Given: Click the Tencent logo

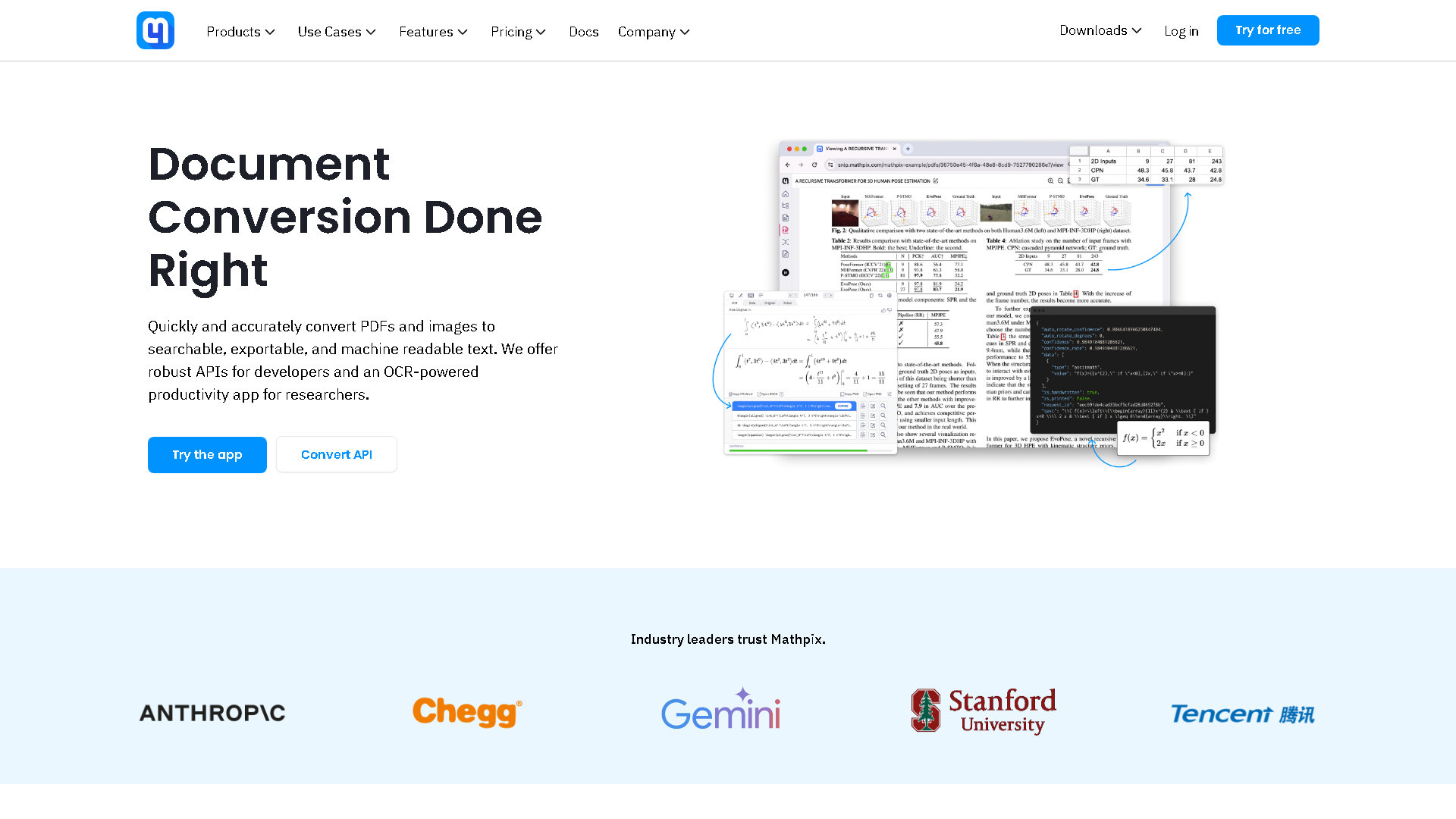Looking at the screenshot, I should point(1242,714).
